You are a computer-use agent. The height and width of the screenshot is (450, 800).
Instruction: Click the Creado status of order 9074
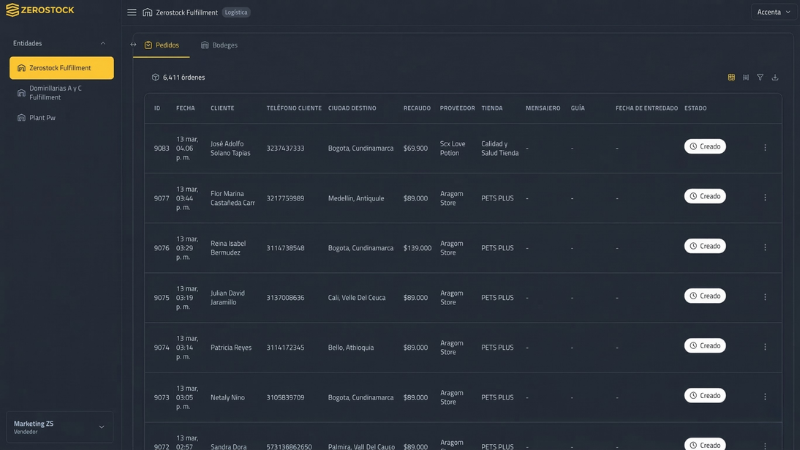[705, 346]
